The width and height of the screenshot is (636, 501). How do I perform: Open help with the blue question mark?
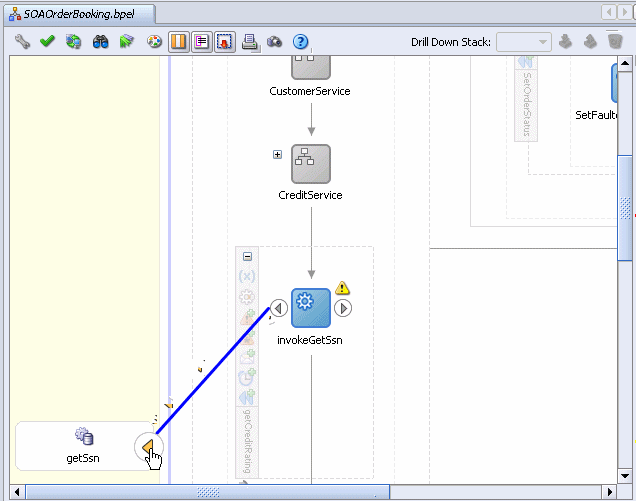pos(300,41)
